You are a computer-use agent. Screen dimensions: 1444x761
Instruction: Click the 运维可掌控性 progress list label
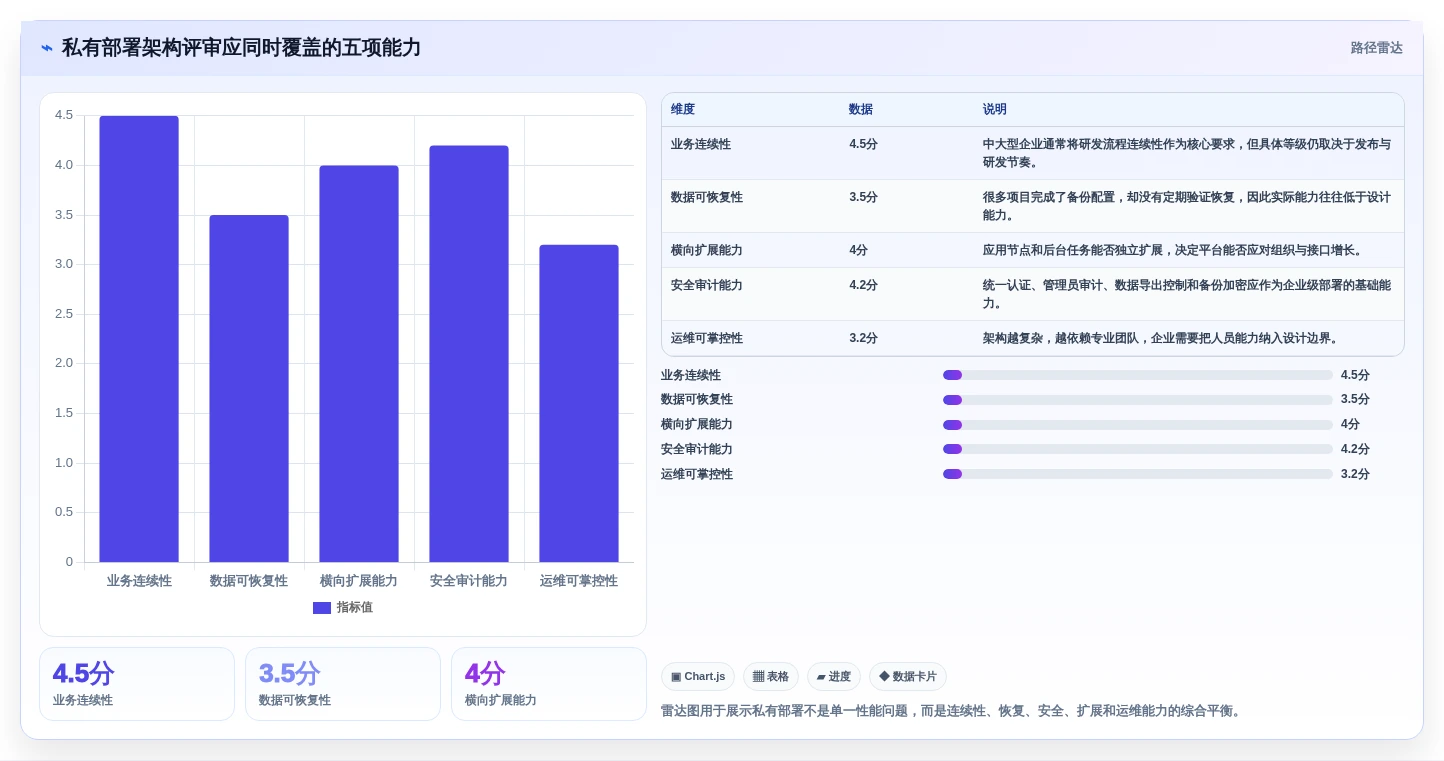pos(697,474)
